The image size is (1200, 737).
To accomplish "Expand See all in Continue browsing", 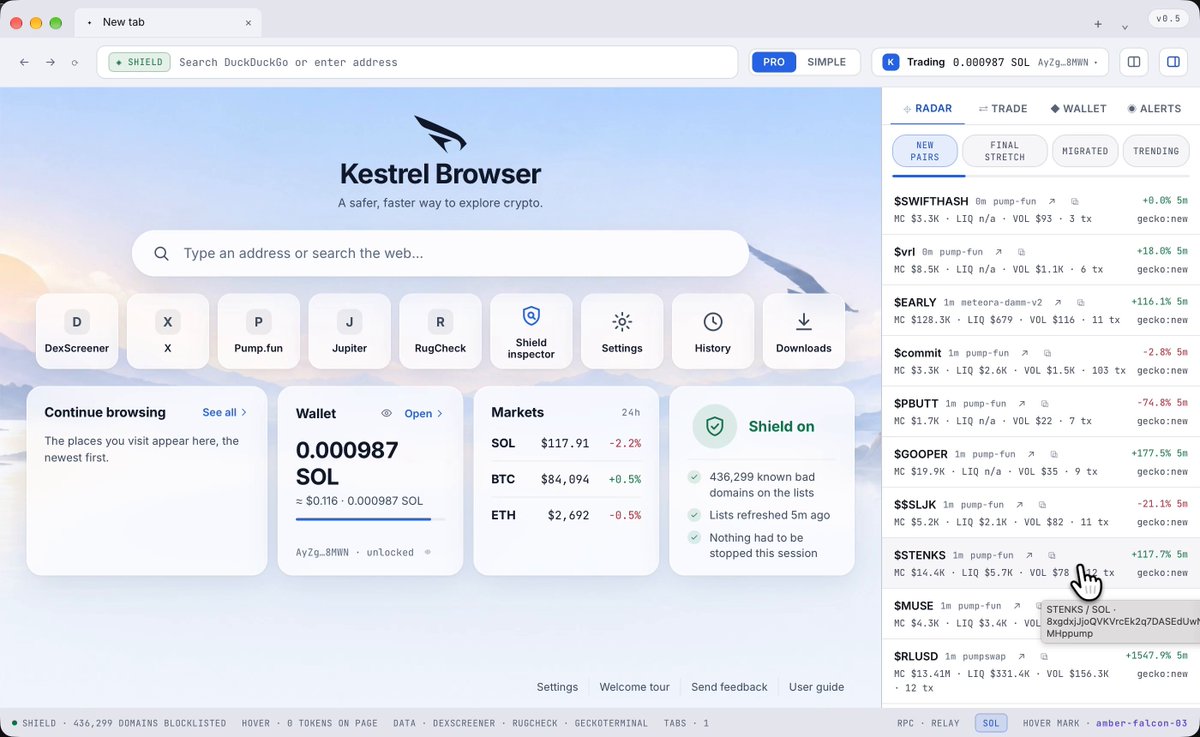I will pyautogui.click(x=225, y=412).
